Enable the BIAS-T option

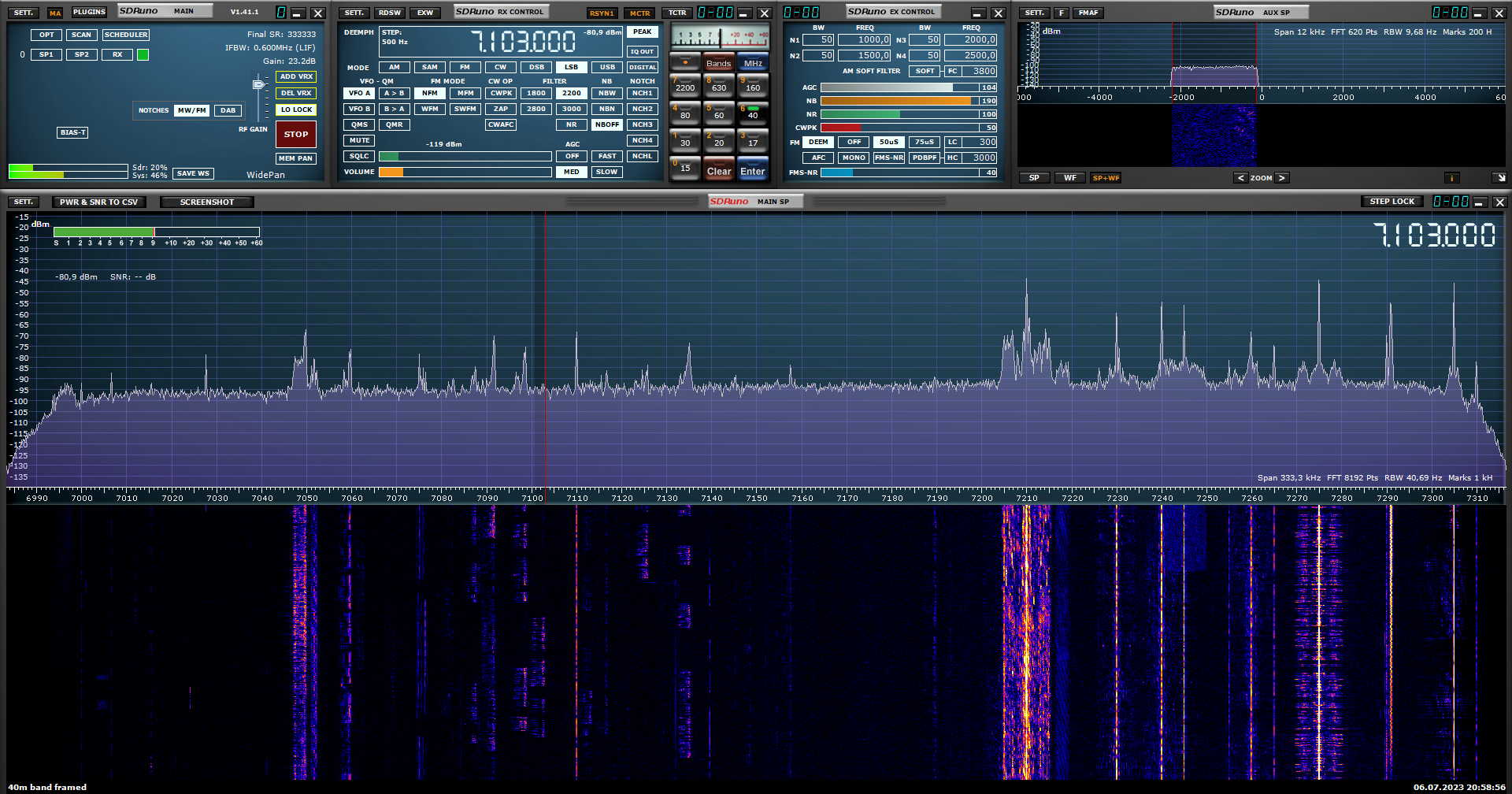click(x=72, y=132)
